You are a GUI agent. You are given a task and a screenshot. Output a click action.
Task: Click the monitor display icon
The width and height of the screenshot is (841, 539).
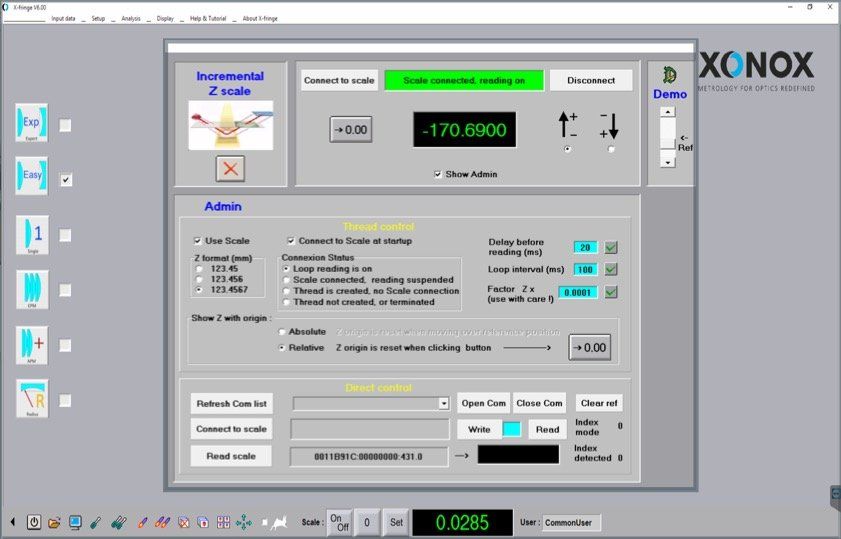[x=75, y=522]
